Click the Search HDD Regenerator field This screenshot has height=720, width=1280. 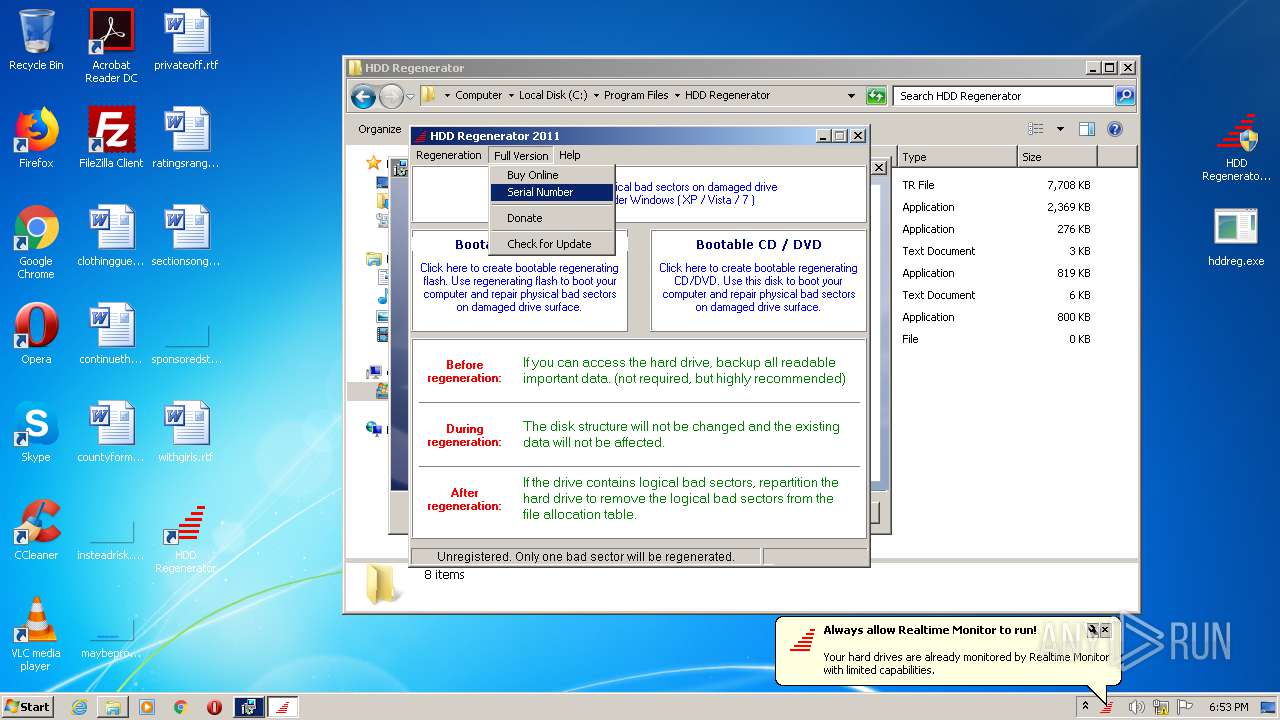pyautogui.click(x=1003, y=96)
